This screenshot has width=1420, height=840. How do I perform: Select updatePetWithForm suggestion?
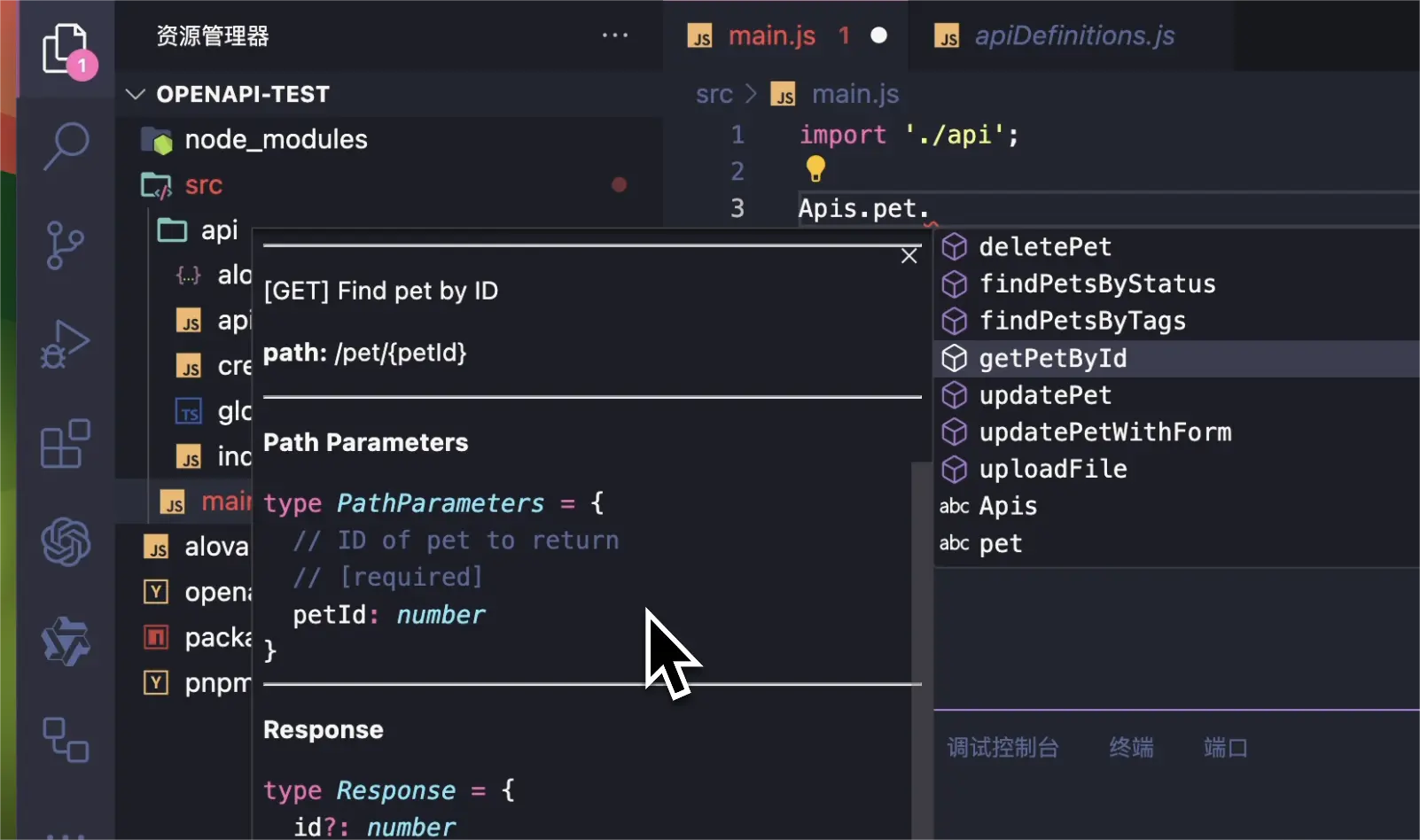point(1177,432)
